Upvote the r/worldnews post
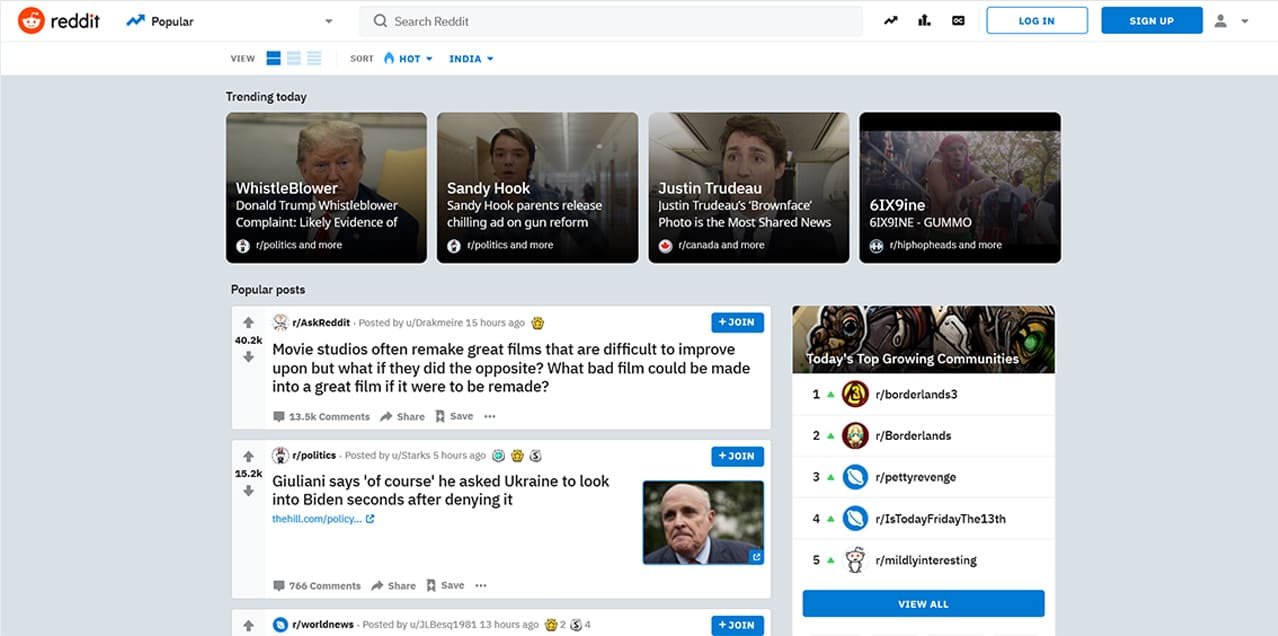 click(x=249, y=625)
